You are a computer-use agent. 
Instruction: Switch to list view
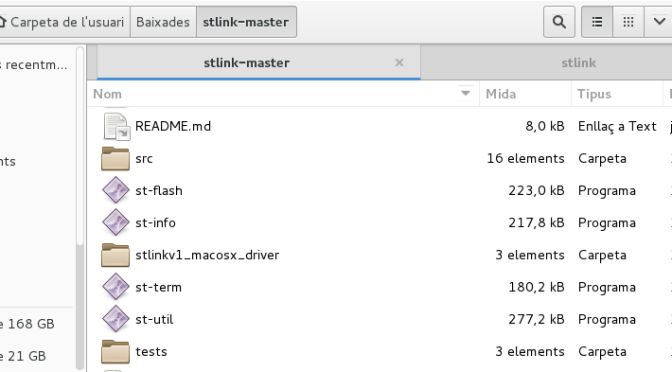click(x=597, y=22)
